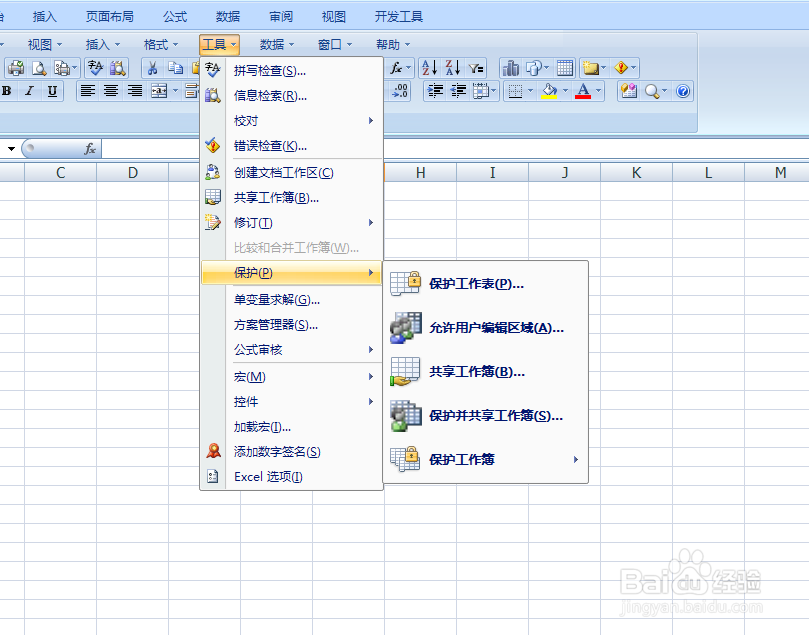Switch to 审阅 ribbon tab
Screen dimensions: 809x635
(281, 17)
